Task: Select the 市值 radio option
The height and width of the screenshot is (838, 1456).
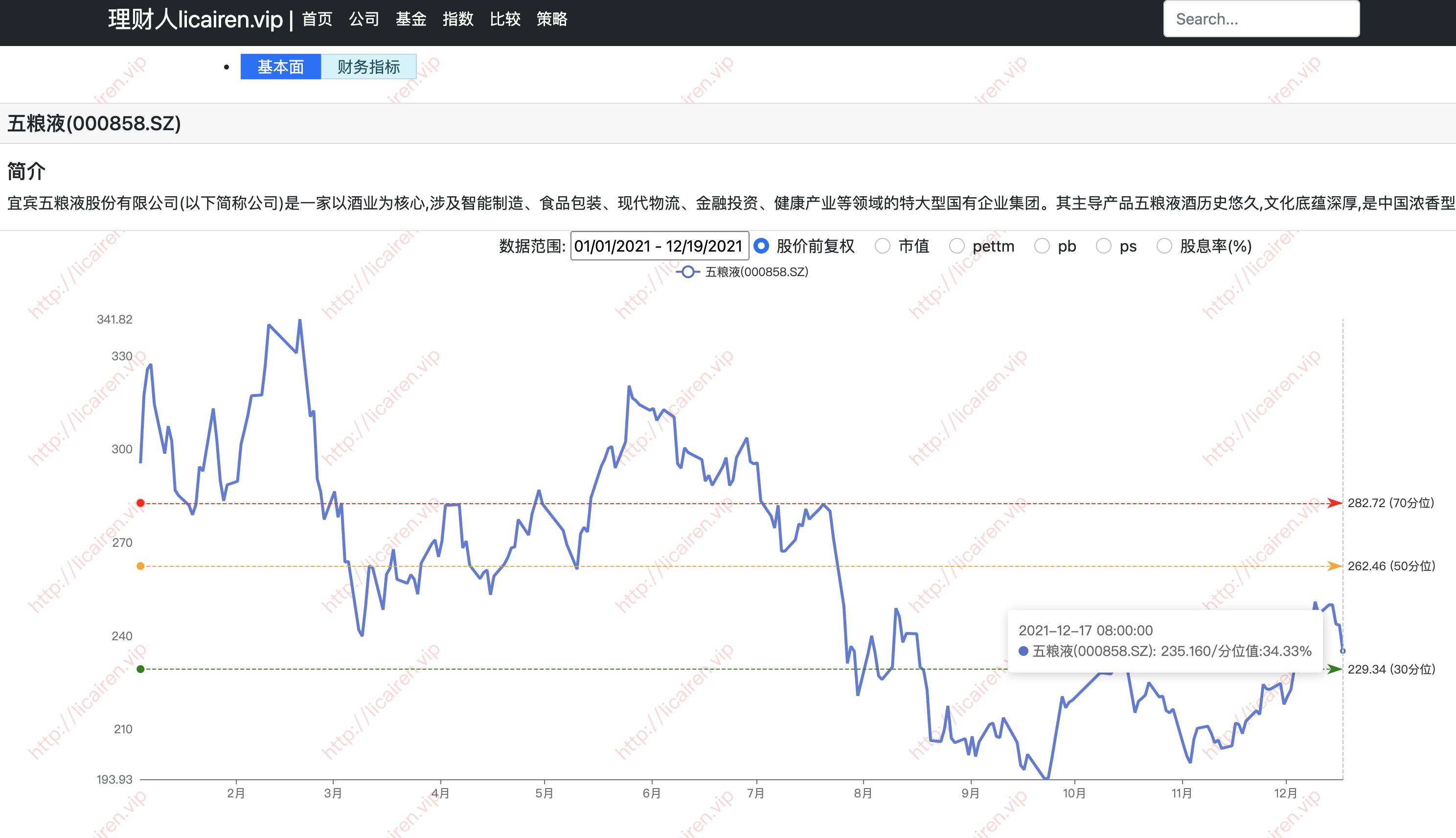Action: (x=882, y=246)
